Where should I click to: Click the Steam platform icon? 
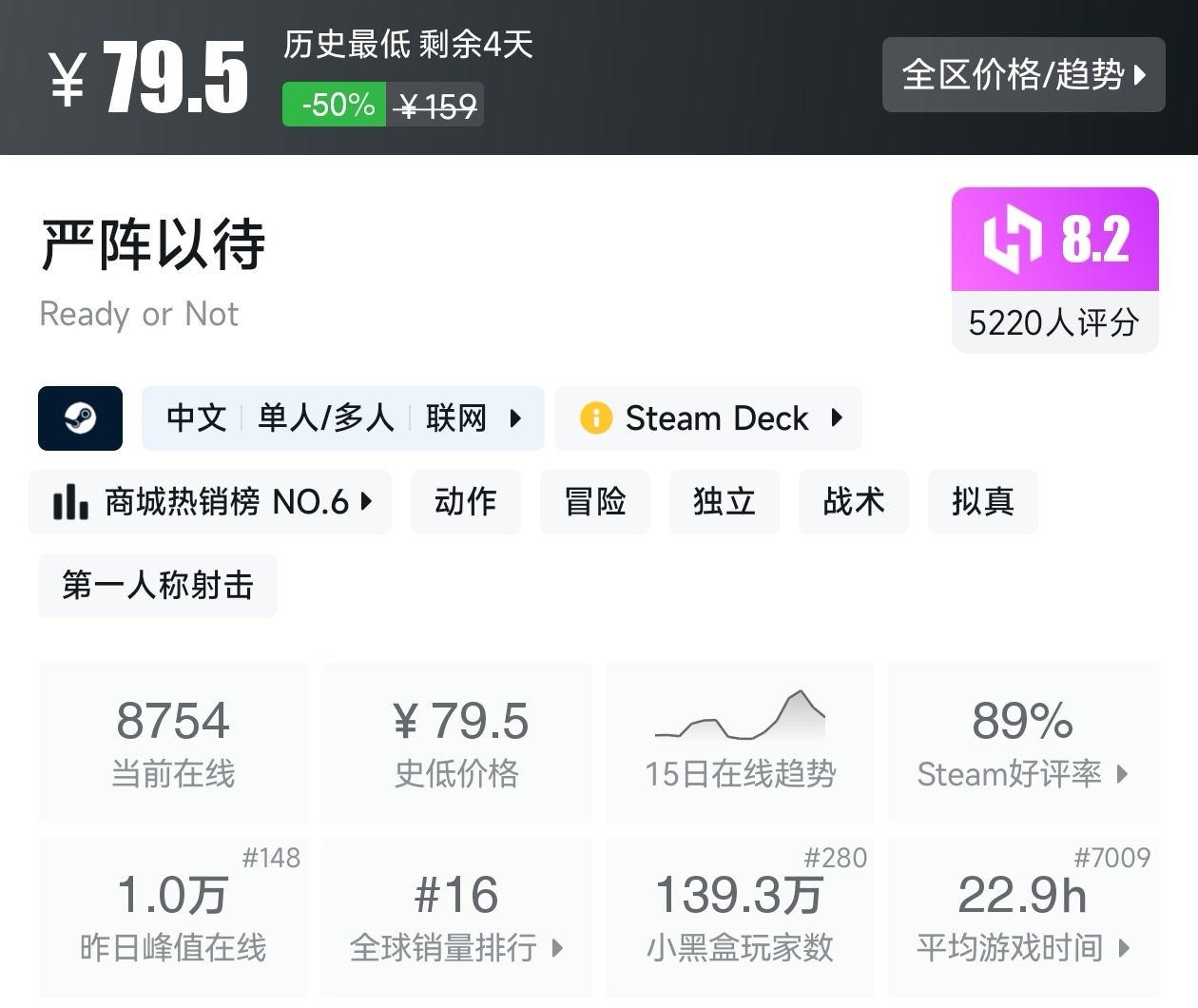[x=80, y=418]
